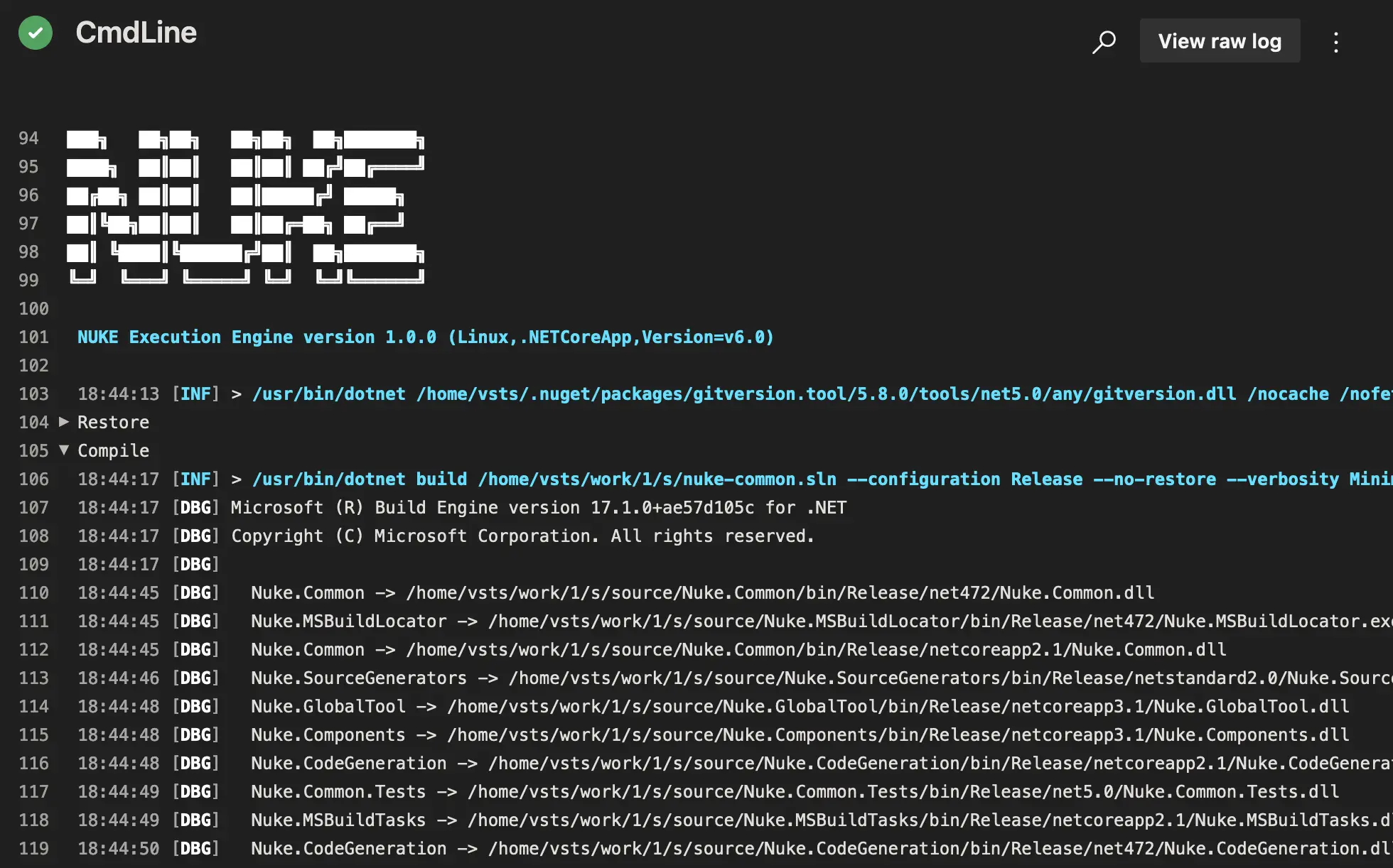Click the Nuke.GlobalTool output line
This screenshot has width=1393, height=868.
pyautogui.click(x=800, y=707)
